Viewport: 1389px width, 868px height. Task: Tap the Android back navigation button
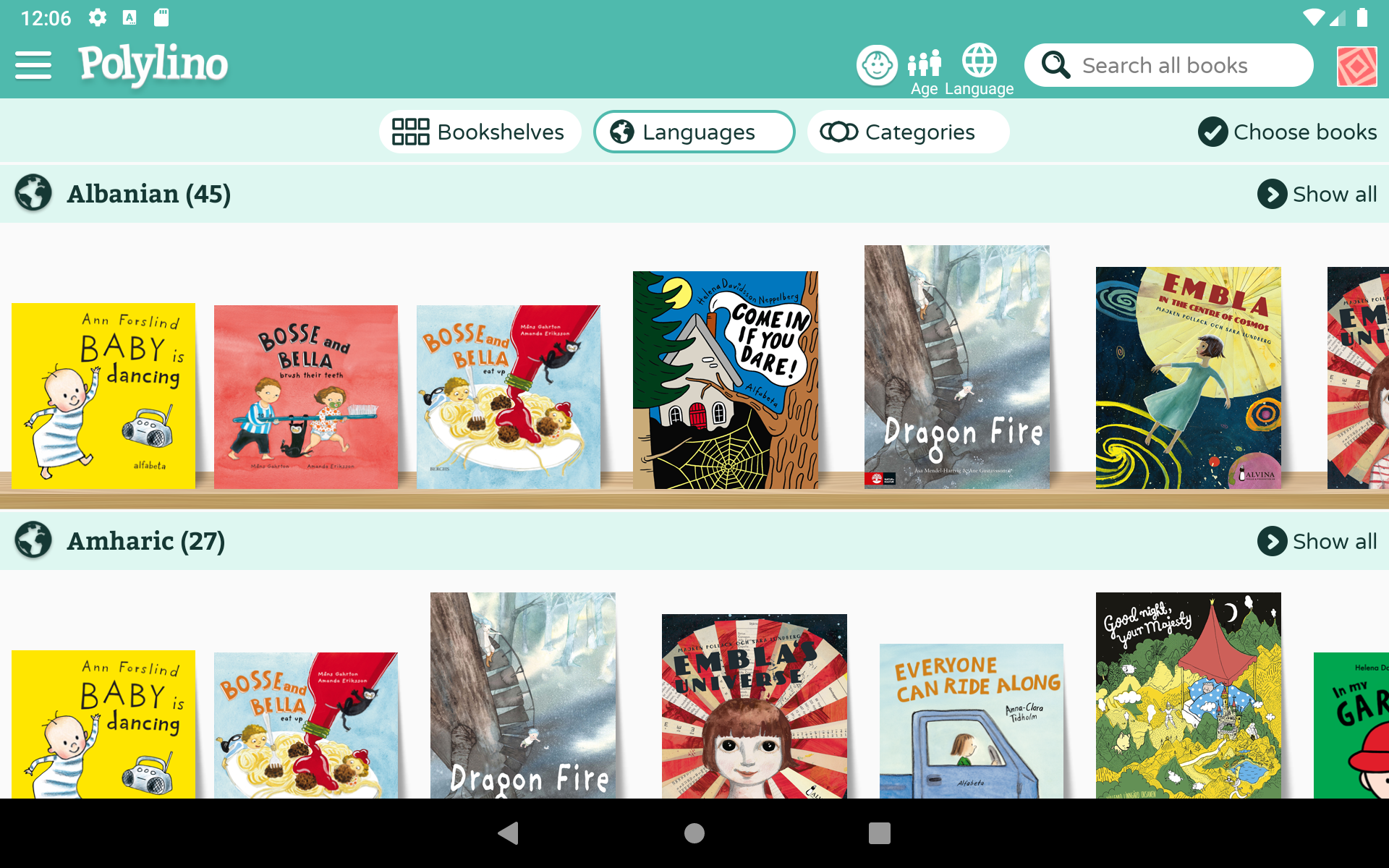(509, 833)
